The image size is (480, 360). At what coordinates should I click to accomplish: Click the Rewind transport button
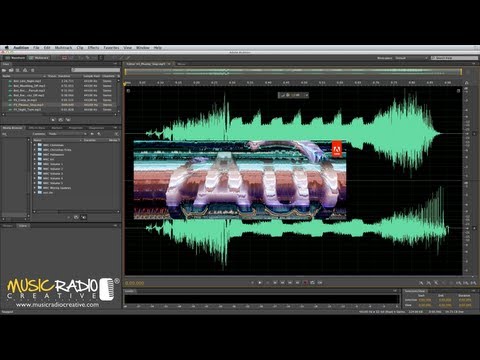283,283
